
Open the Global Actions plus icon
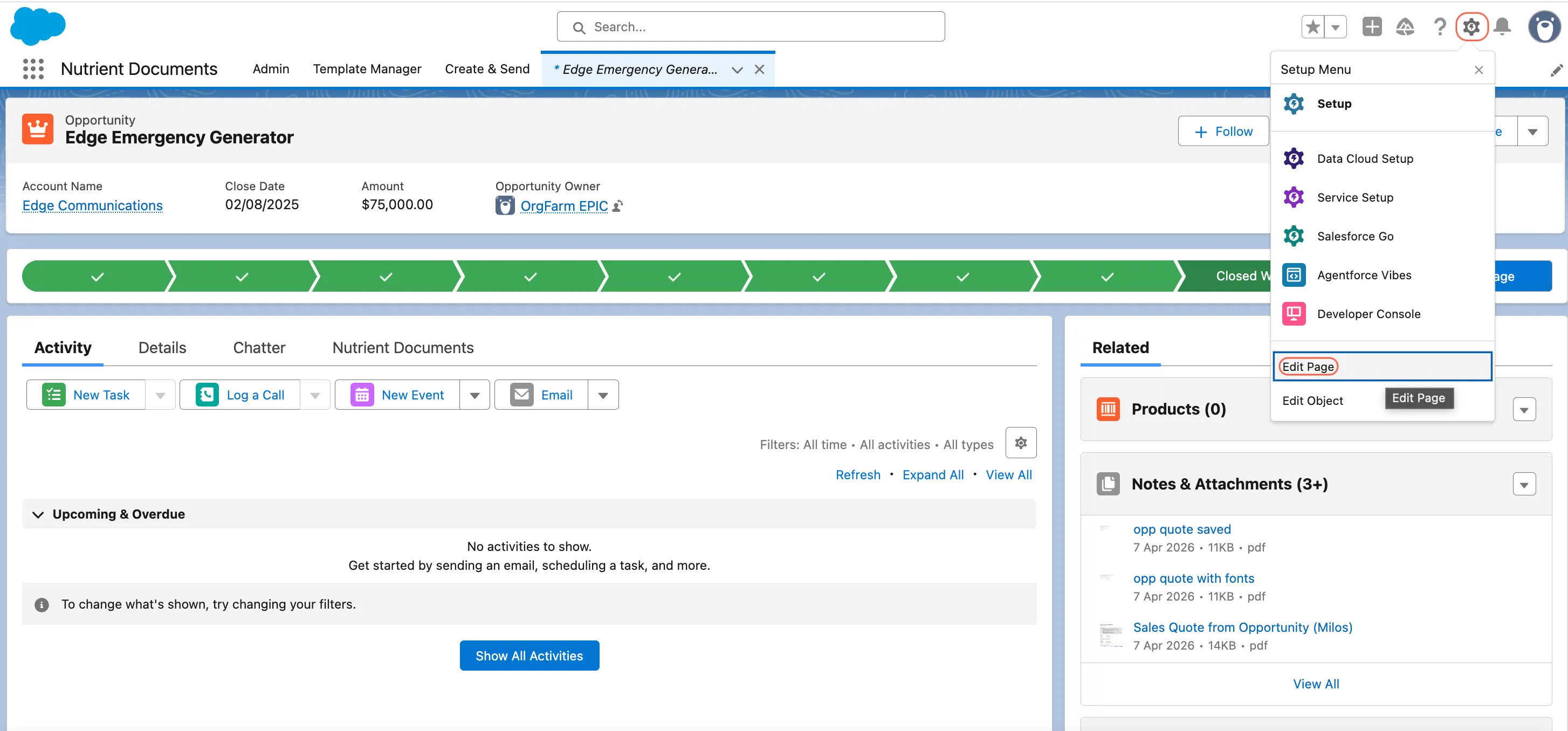(1372, 27)
